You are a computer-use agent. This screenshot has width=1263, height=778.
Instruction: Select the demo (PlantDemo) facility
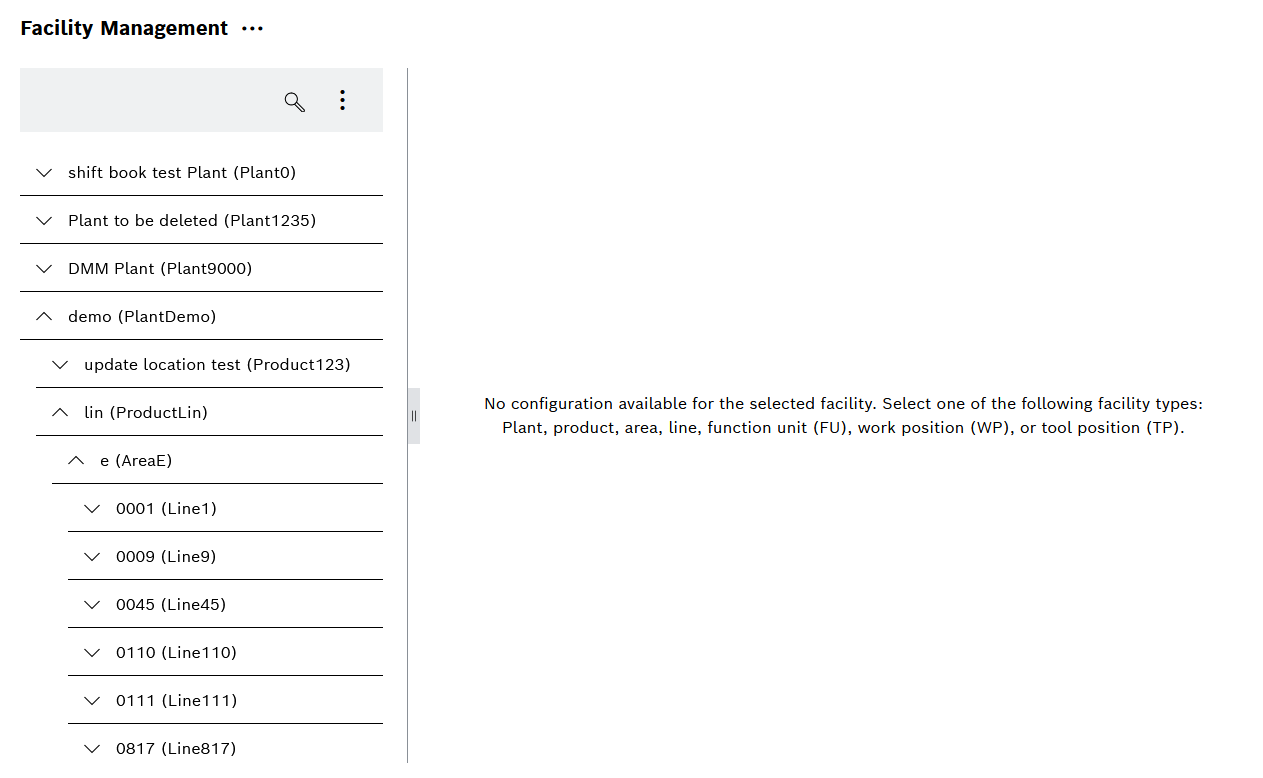pos(141,316)
